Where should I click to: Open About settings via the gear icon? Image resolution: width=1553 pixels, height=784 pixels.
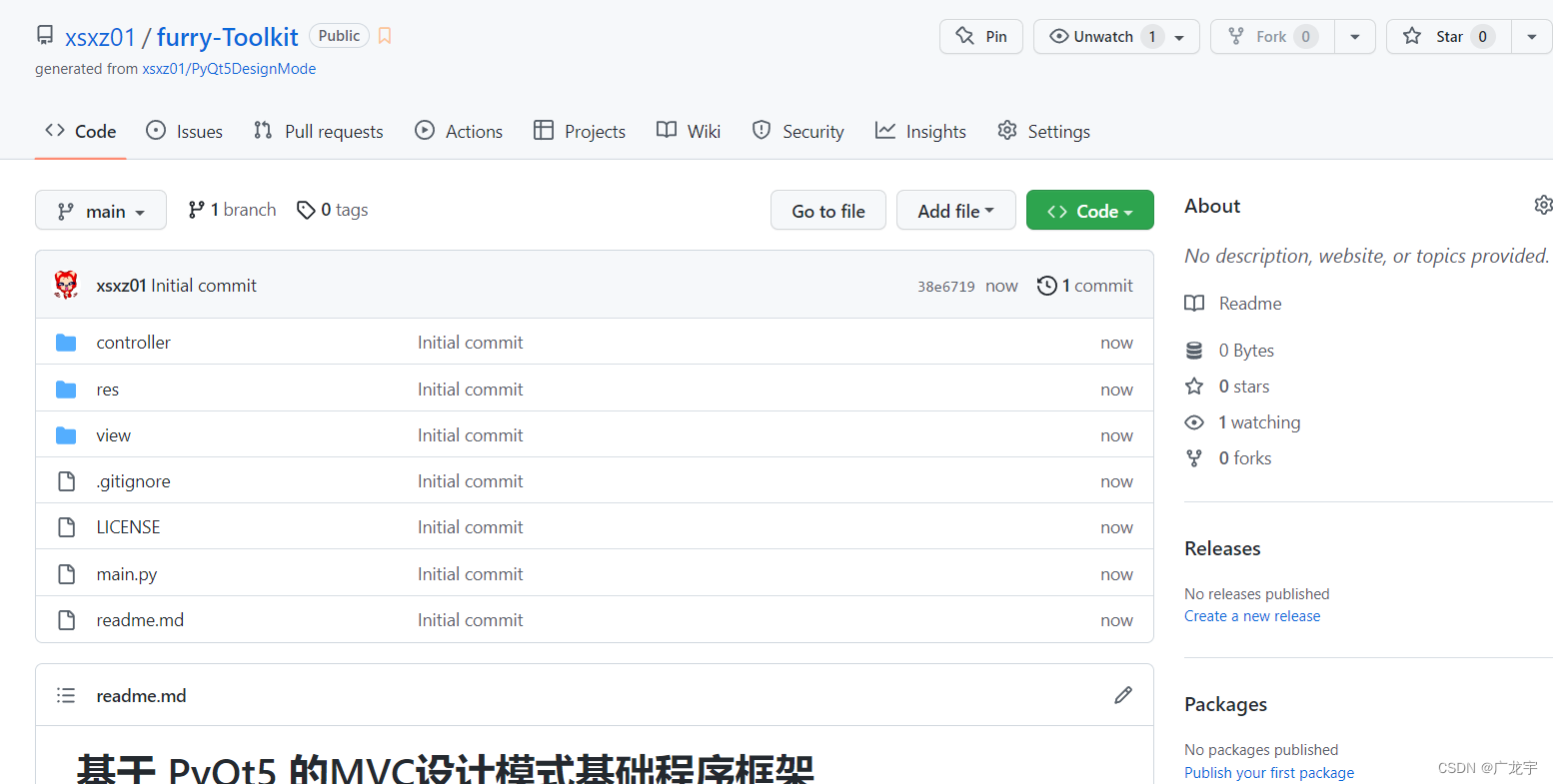1543,205
